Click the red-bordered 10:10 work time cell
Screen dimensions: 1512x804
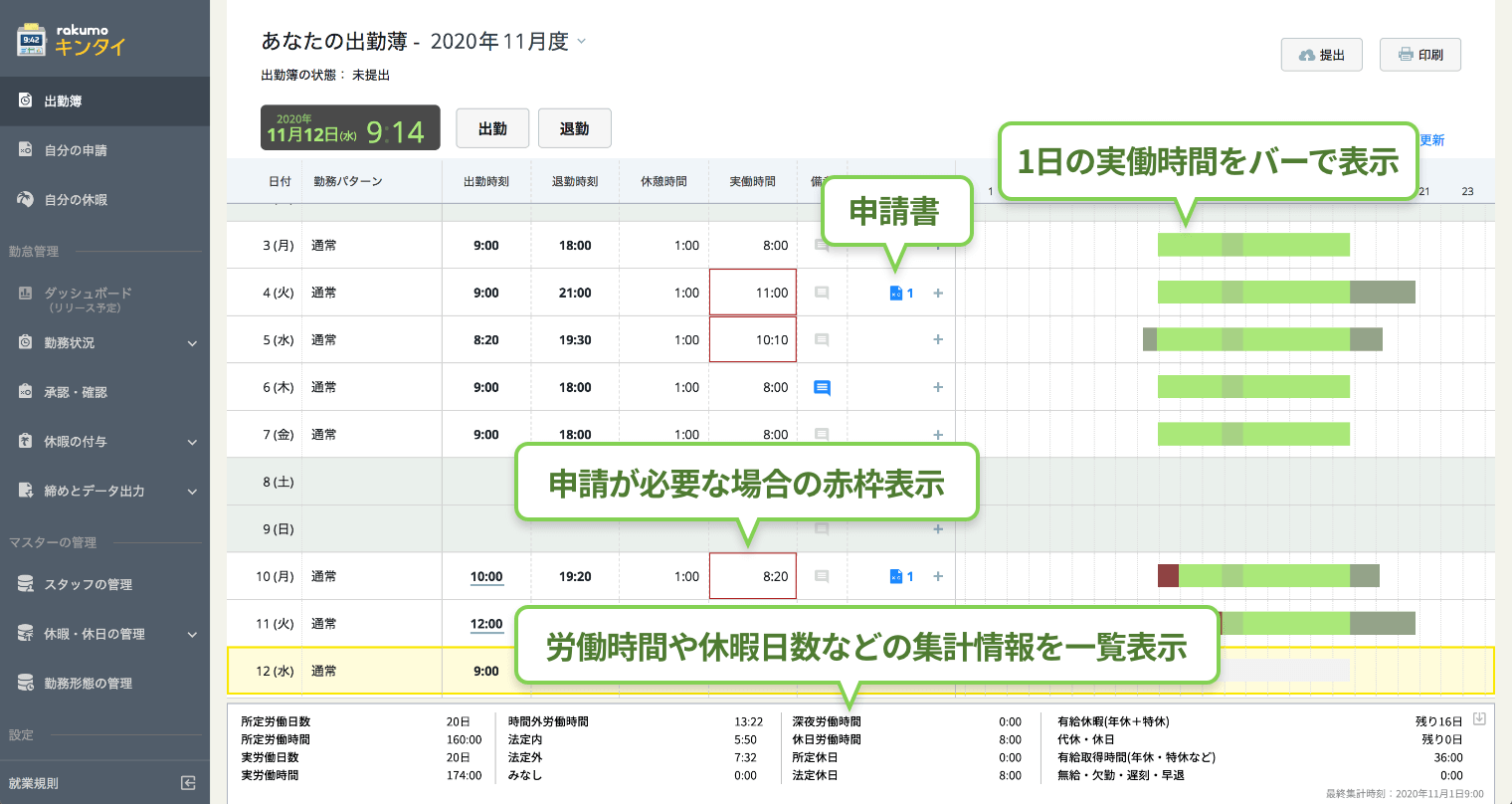[x=753, y=340]
